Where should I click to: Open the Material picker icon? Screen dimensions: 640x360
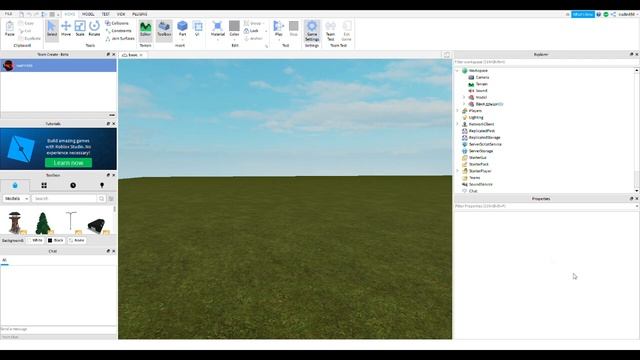coord(218,27)
